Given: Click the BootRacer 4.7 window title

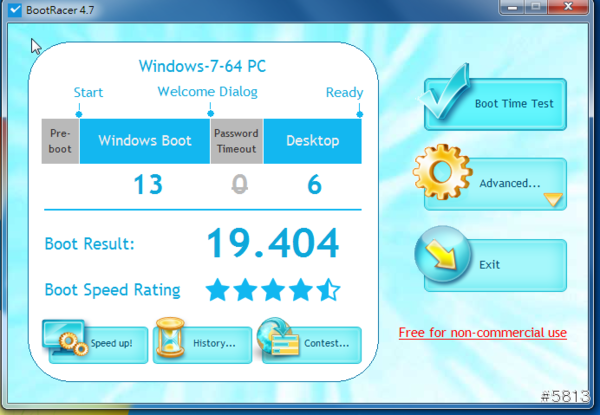Looking at the screenshot, I should coord(60,10).
